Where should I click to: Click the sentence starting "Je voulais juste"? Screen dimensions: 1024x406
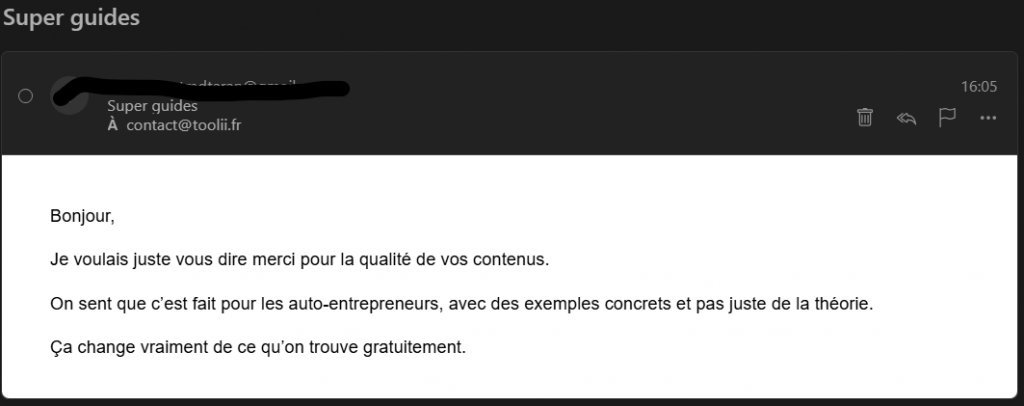coord(299,259)
